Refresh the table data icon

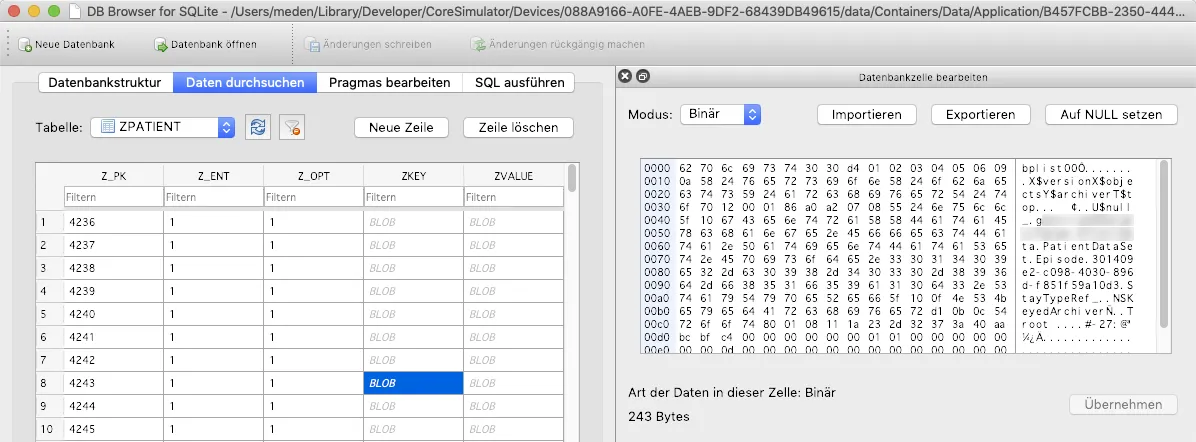tap(258, 127)
